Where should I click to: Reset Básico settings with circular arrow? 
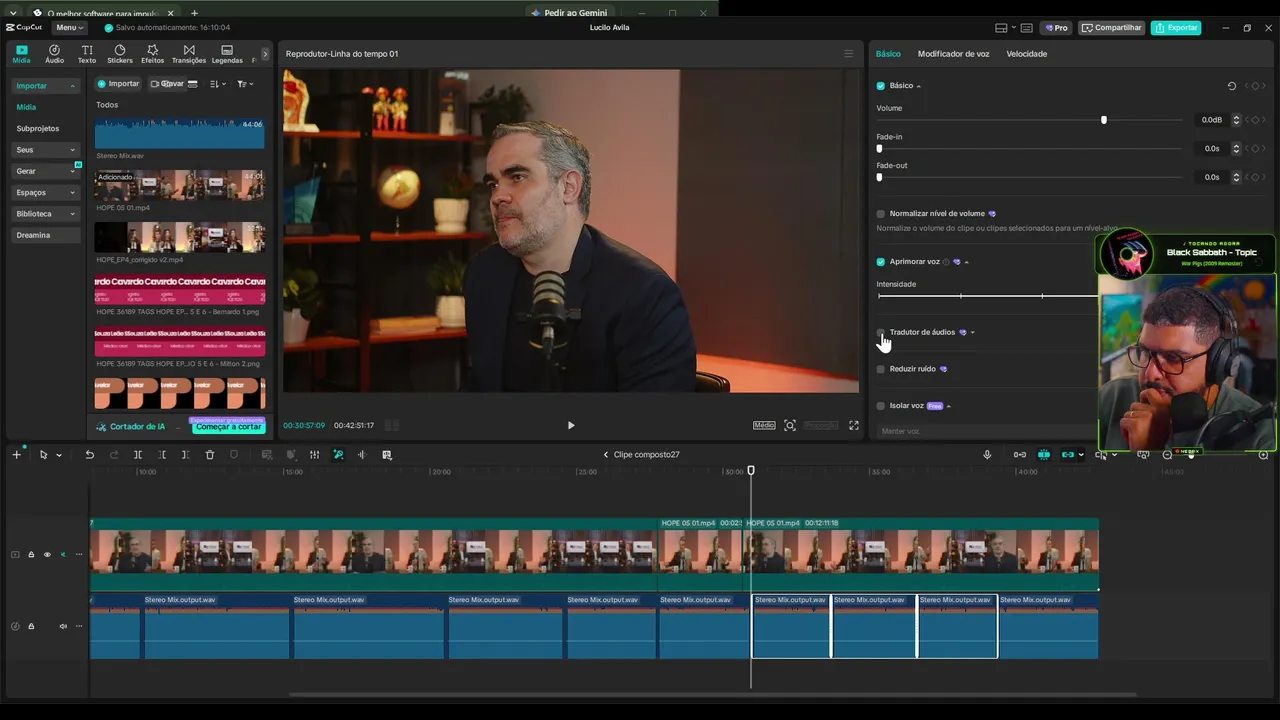coord(1232,86)
